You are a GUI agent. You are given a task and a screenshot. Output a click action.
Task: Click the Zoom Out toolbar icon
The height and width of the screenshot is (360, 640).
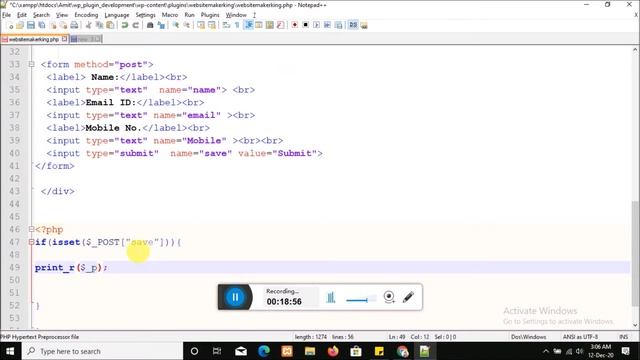pyautogui.click(x=187, y=25)
